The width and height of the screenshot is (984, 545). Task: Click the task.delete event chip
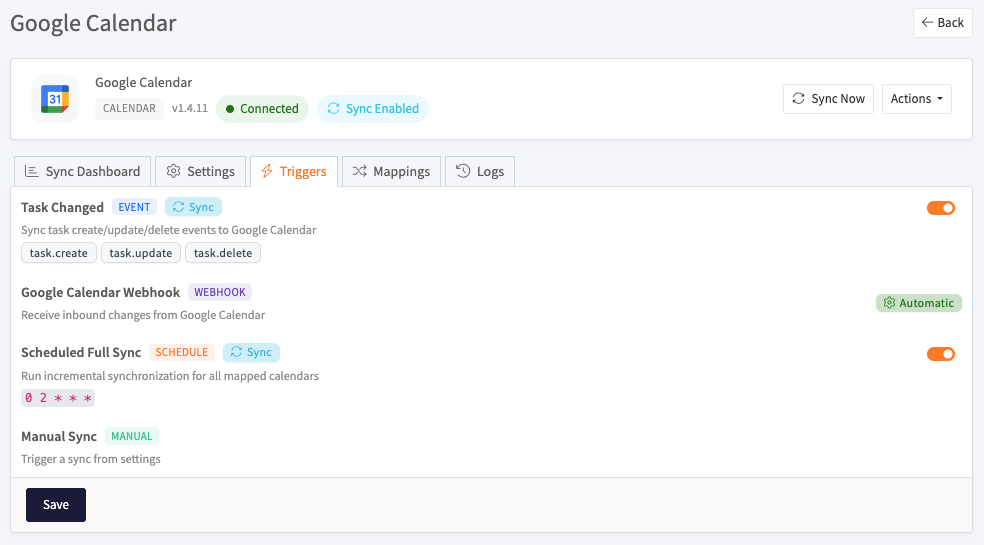click(223, 253)
